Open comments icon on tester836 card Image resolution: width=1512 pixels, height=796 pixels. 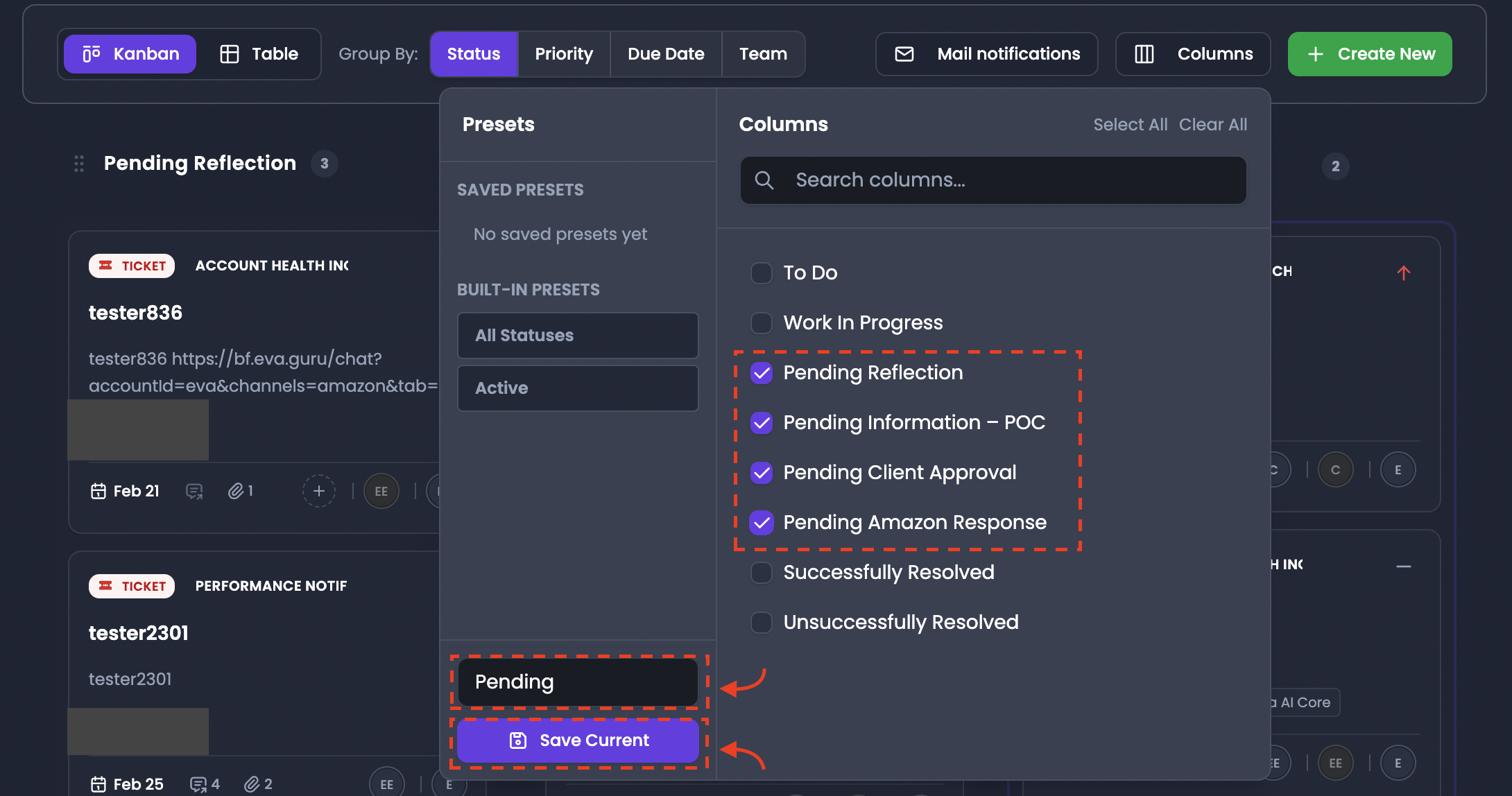pos(194,491)
